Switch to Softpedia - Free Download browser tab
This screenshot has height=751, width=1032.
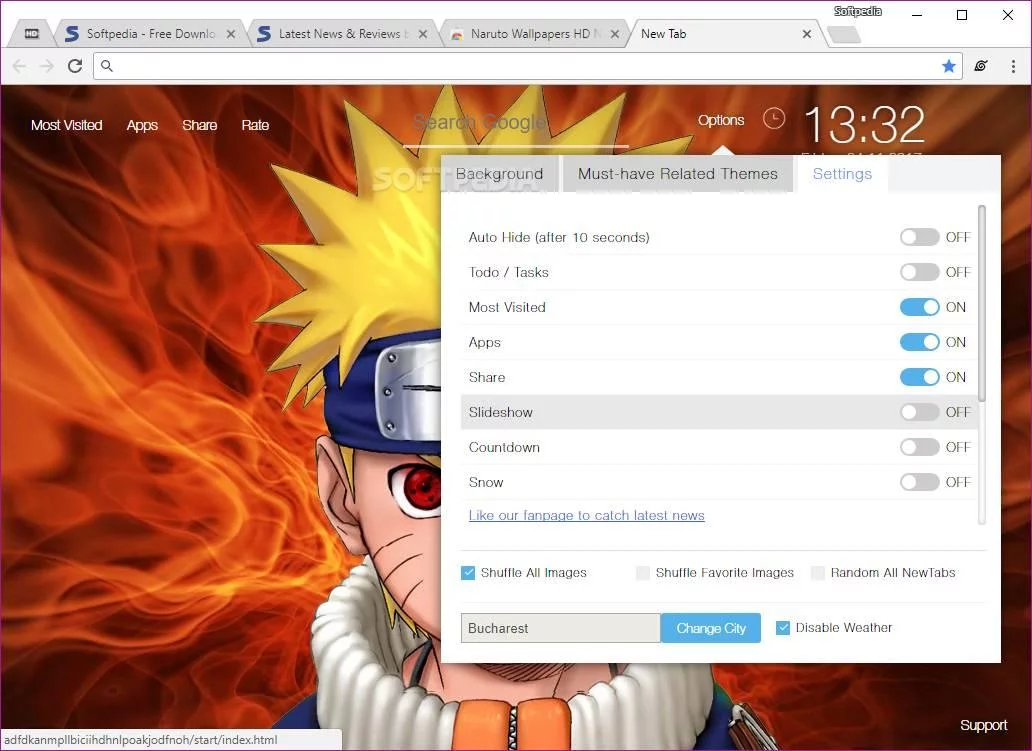[x=151, y=34]
